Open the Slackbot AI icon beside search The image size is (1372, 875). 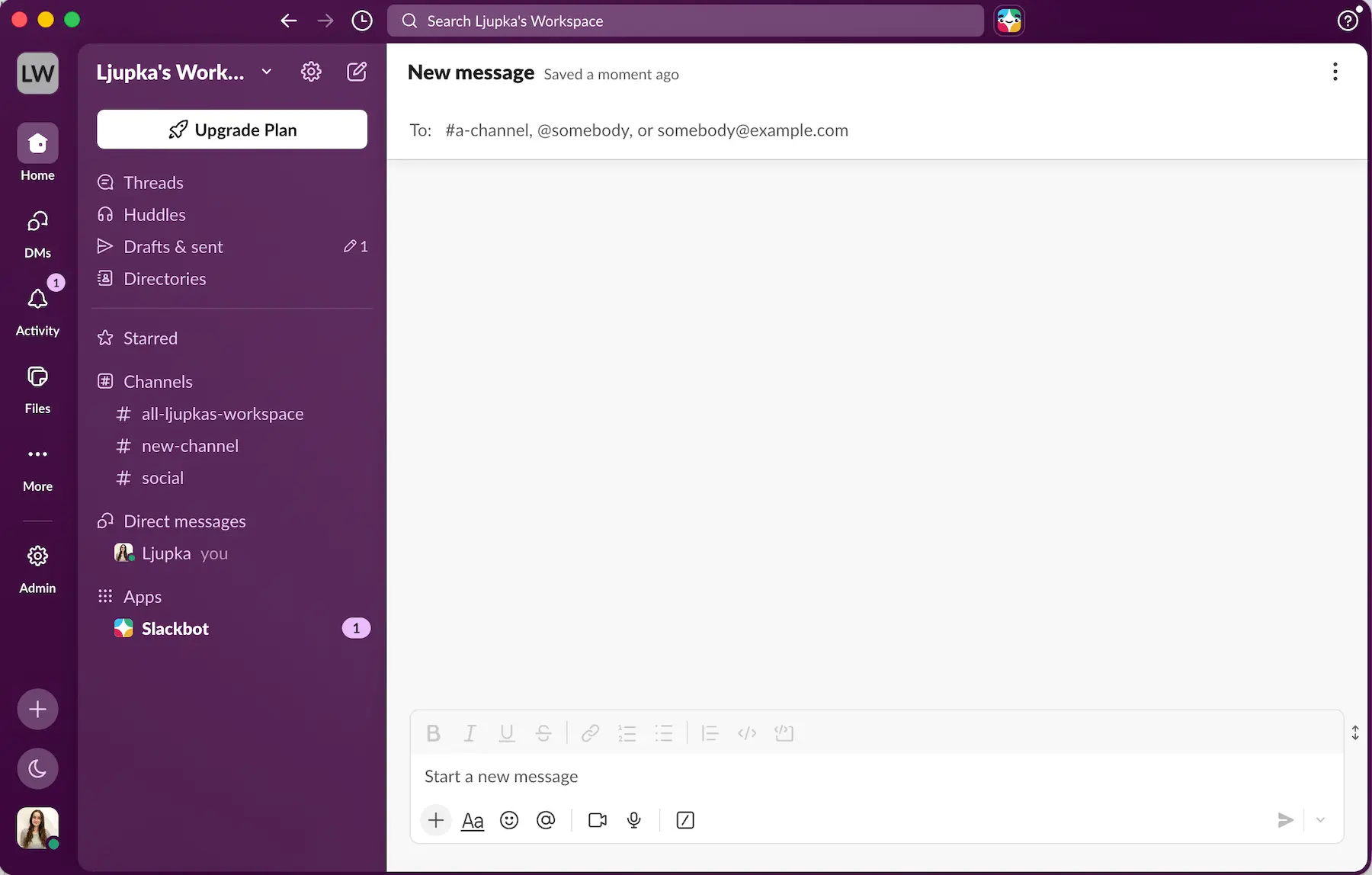pos(1009,21)
